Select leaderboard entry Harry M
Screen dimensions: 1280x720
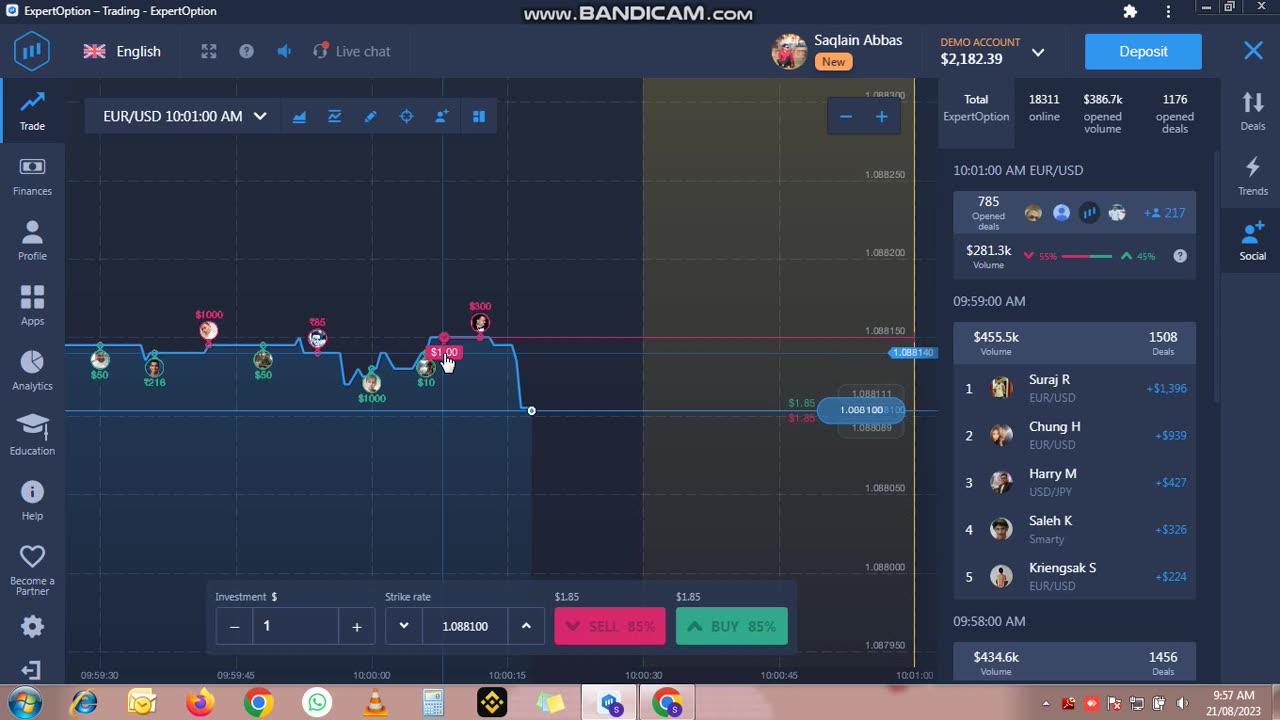coord(1074,482)
